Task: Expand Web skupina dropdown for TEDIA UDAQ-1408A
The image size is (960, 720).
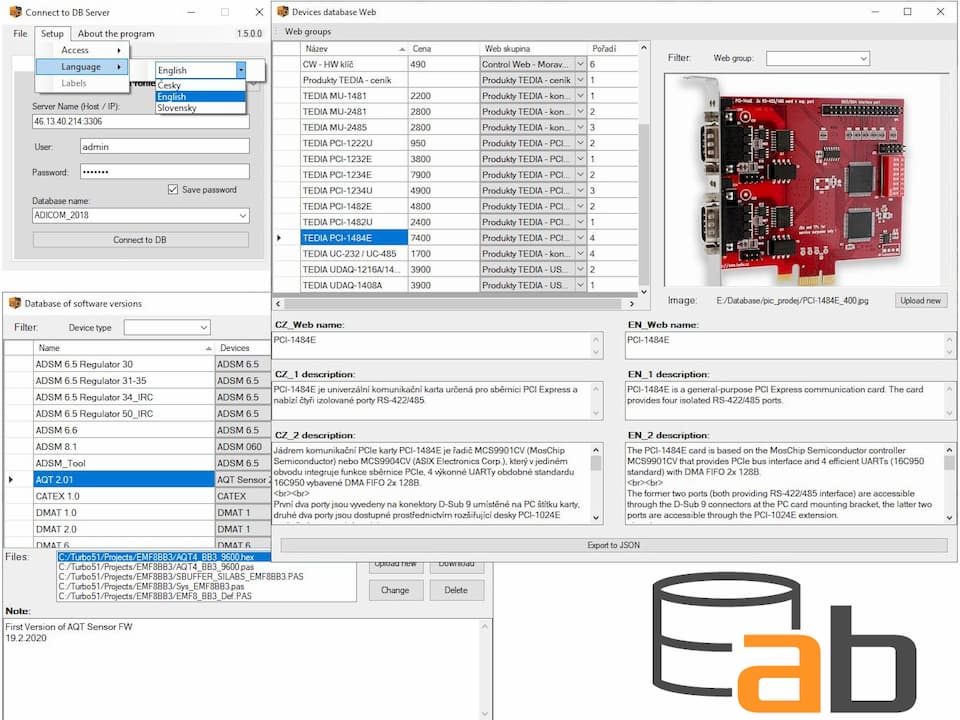Action: point(580,285)
